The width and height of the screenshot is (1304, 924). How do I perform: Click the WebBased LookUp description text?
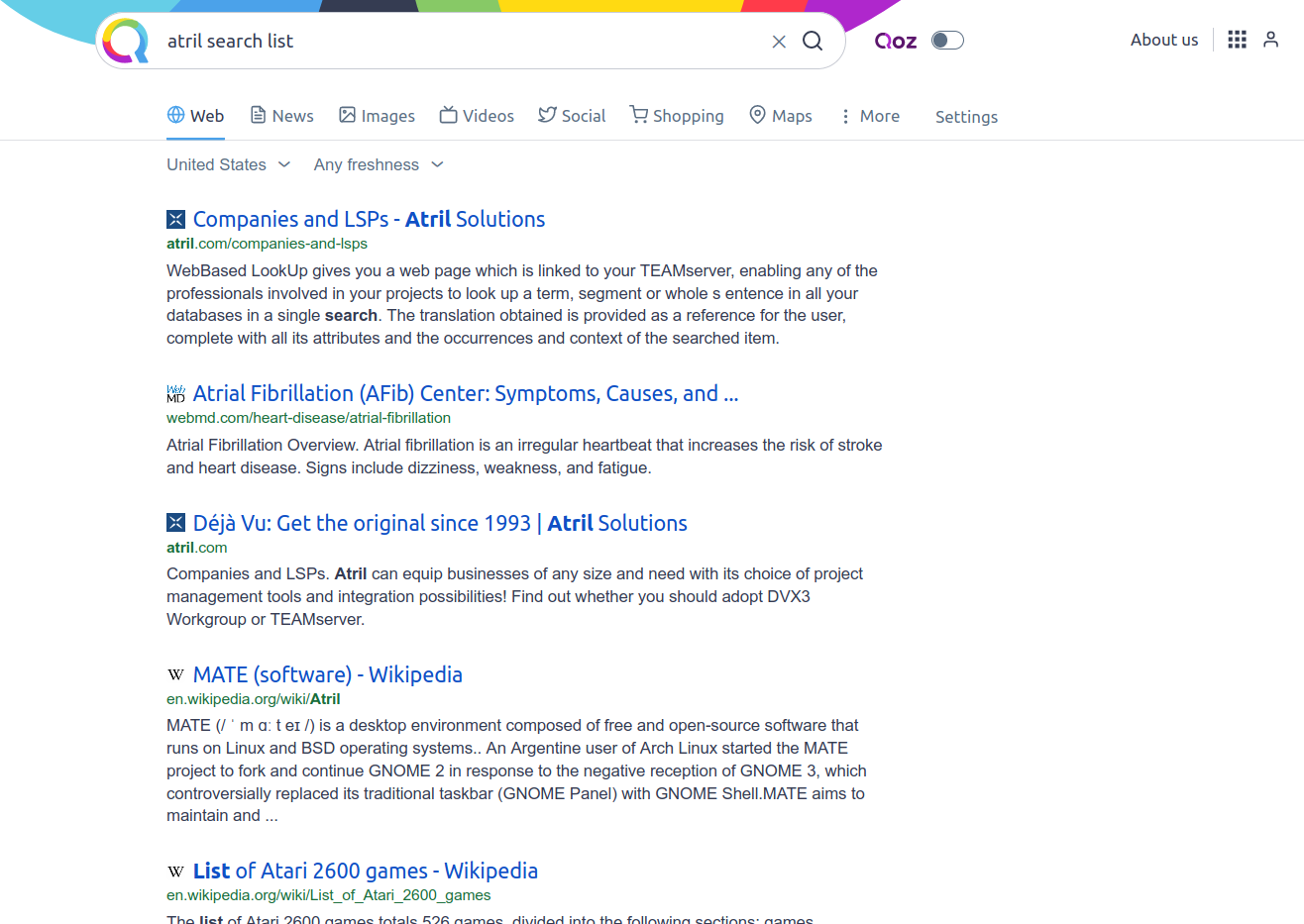click(522, 304)
